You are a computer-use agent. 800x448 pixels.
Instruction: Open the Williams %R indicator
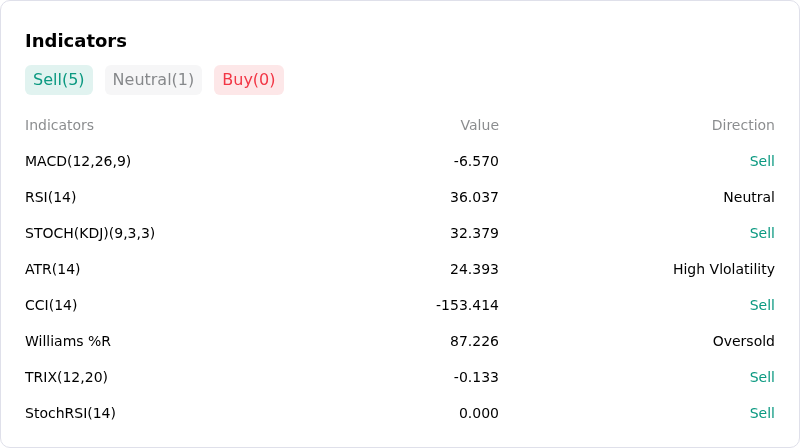coord(68,341)
